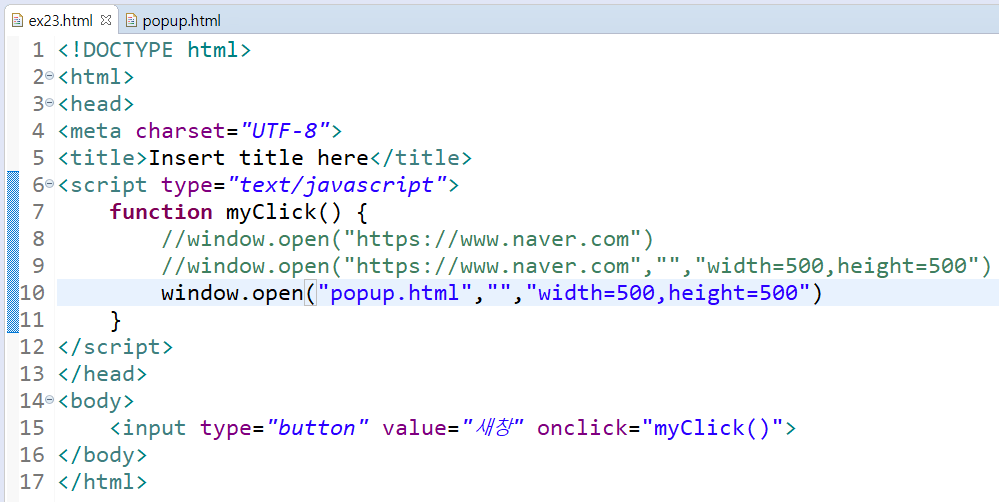Click the closing </script> tag
The height and width of the screenshot is (502, 999).
(x=115, y=347)
